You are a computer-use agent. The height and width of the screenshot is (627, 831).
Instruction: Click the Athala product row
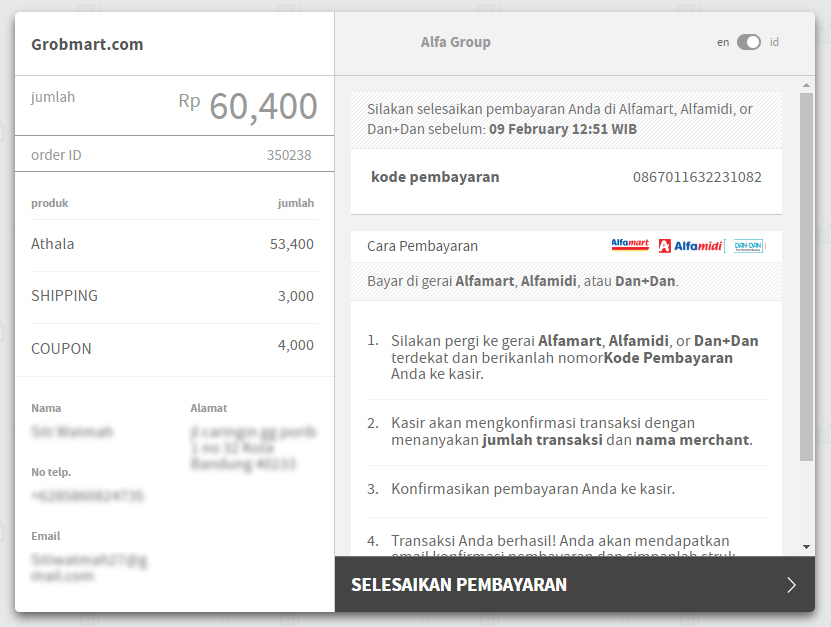tap(174, 244)
